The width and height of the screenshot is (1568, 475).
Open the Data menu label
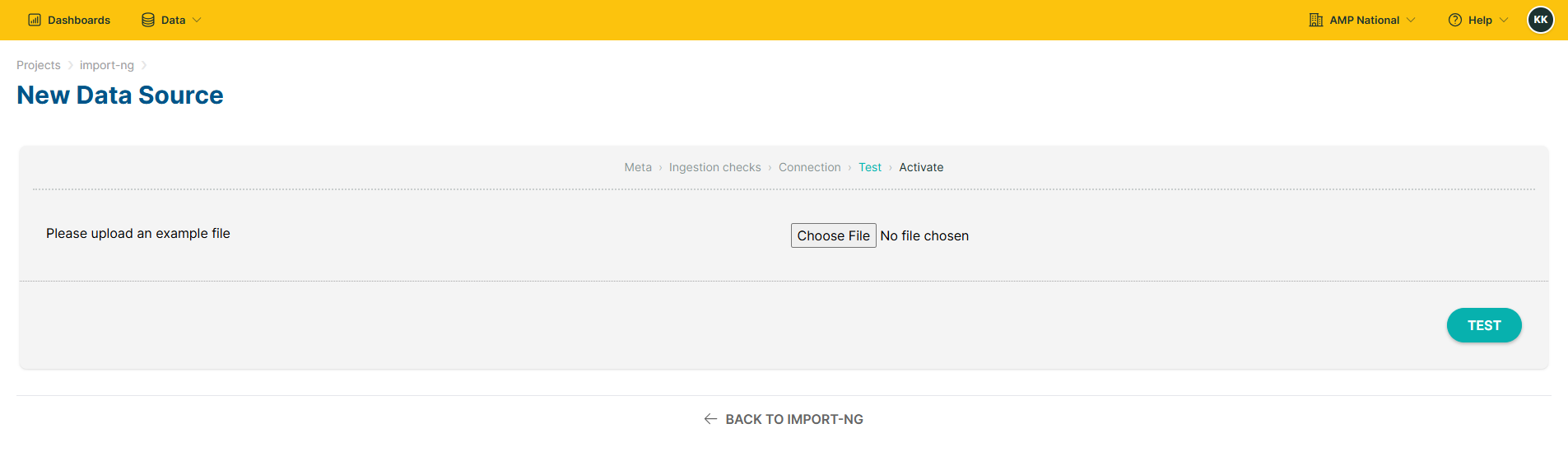pyautogui.click(x=173, y=20)
